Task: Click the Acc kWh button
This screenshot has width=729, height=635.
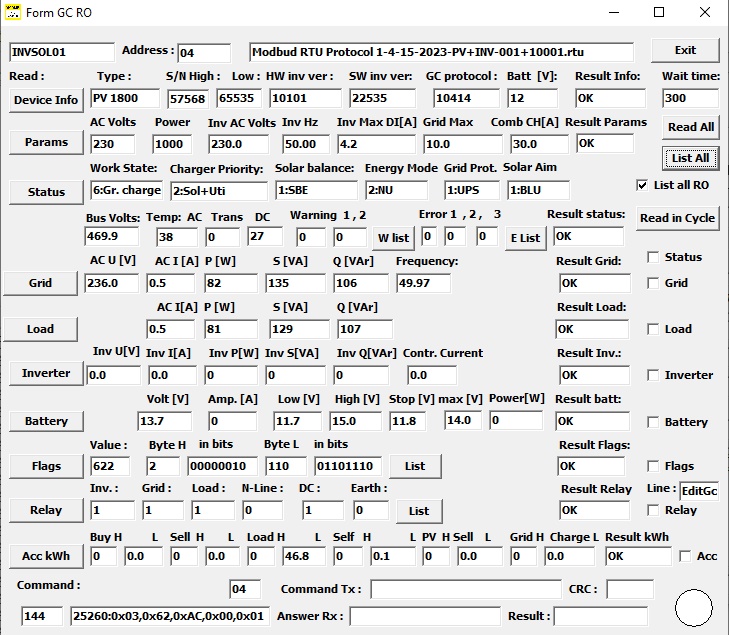Action: tap(46, 556)
